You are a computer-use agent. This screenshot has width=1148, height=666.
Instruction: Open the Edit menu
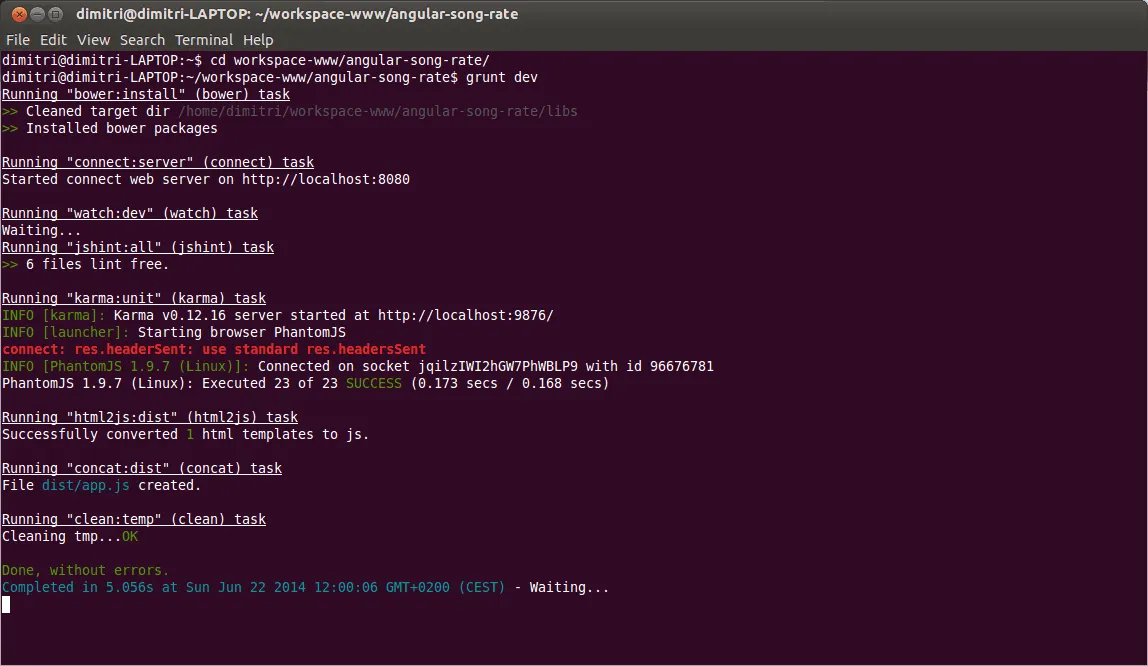coord(53,40)
